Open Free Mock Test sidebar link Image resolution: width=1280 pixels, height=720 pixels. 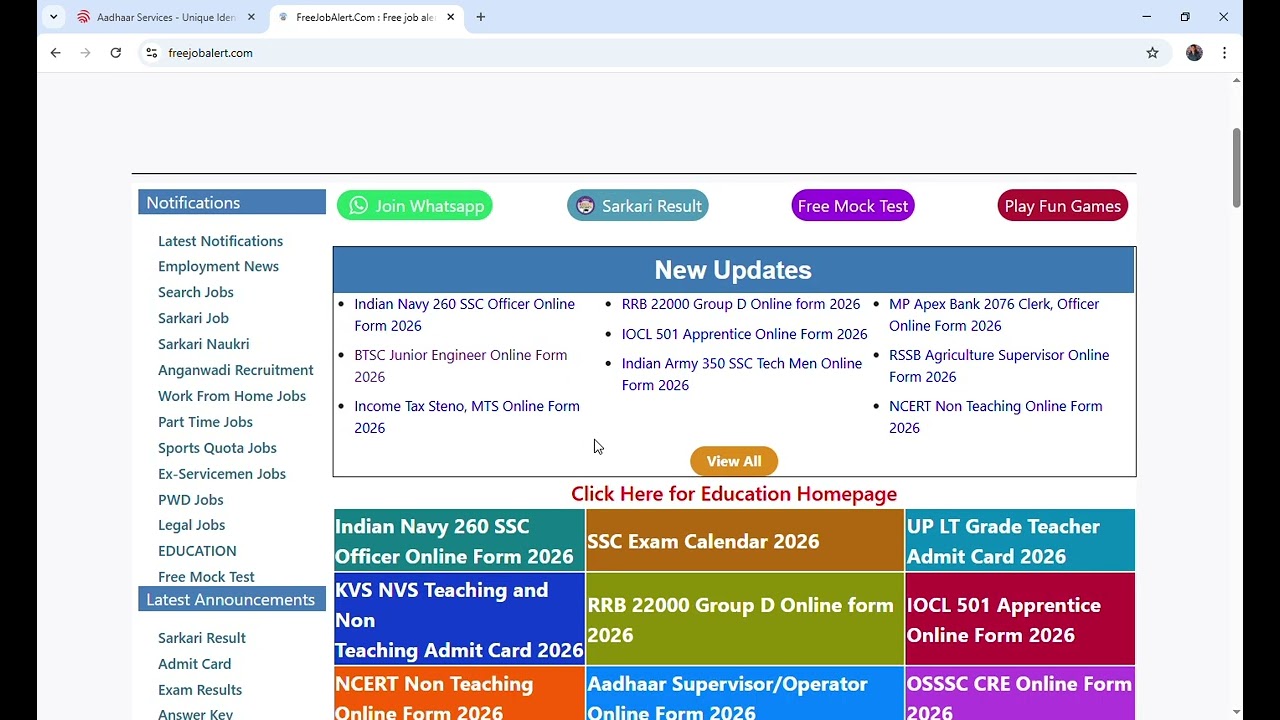(206, 577)
